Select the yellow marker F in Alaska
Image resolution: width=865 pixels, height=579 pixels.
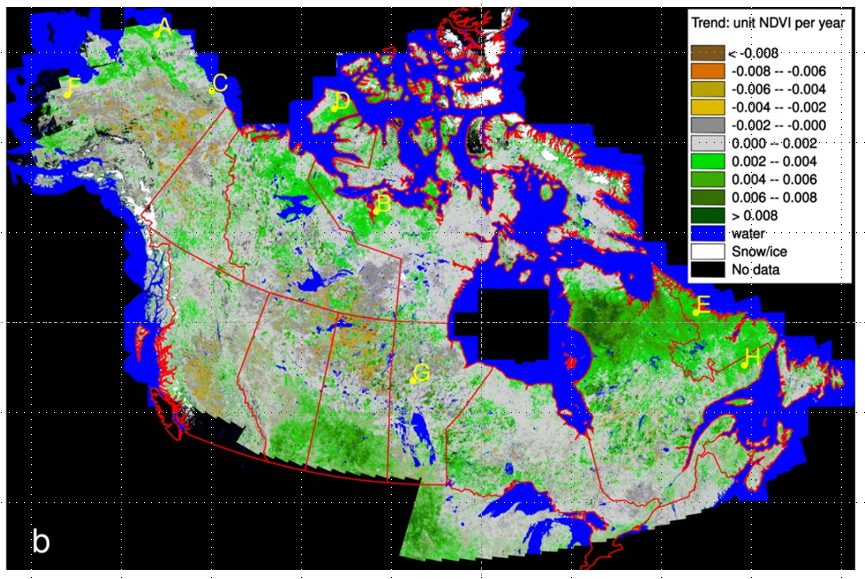(x=67, y=93)
